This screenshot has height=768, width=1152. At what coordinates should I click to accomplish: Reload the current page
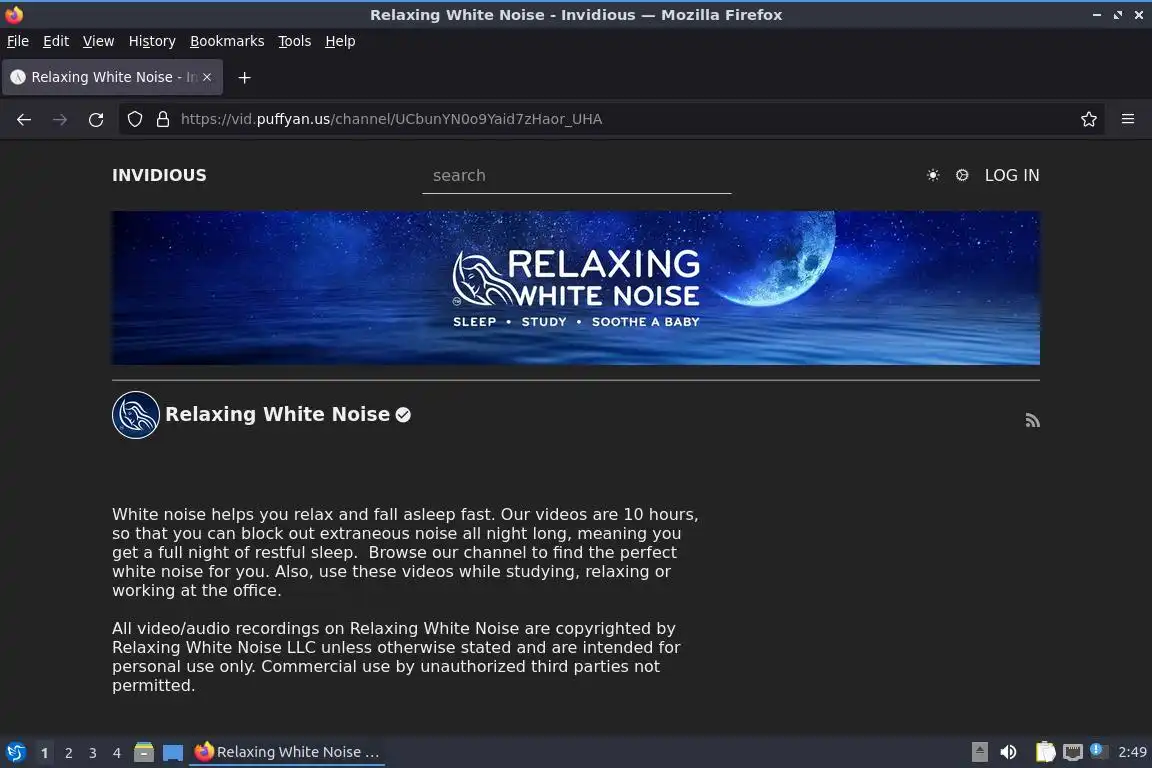pyautogui.click(x=96, y=119)
